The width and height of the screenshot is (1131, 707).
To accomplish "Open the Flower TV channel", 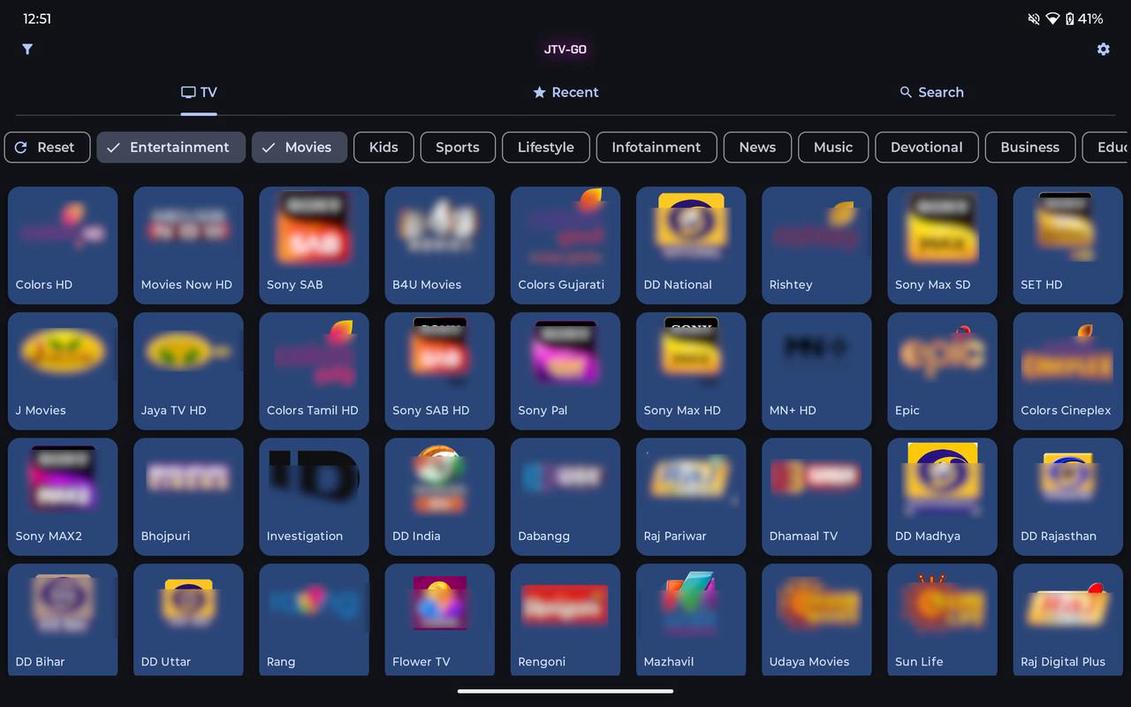I will coord(439,620).
